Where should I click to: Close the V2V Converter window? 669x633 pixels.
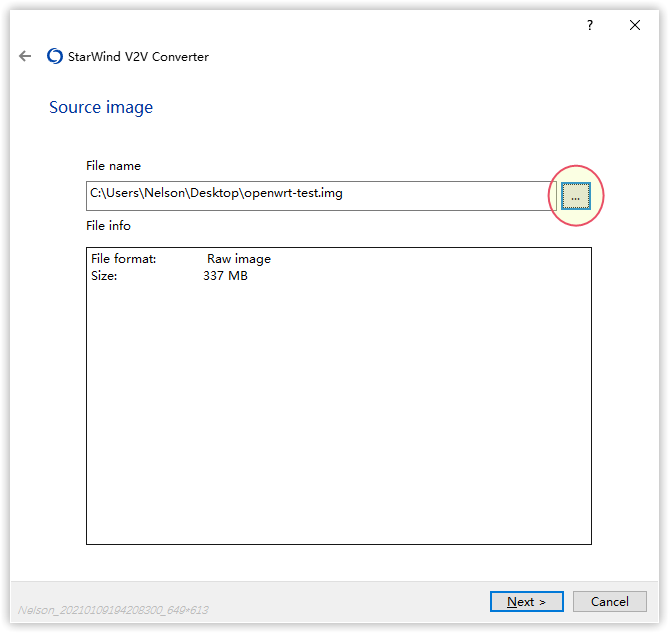(x=635, y=25)
